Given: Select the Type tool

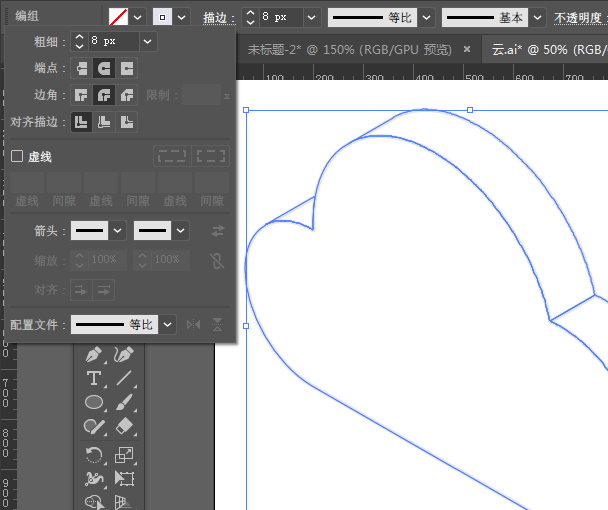Looking at the screenshot, I should click(x=94, y=378).
